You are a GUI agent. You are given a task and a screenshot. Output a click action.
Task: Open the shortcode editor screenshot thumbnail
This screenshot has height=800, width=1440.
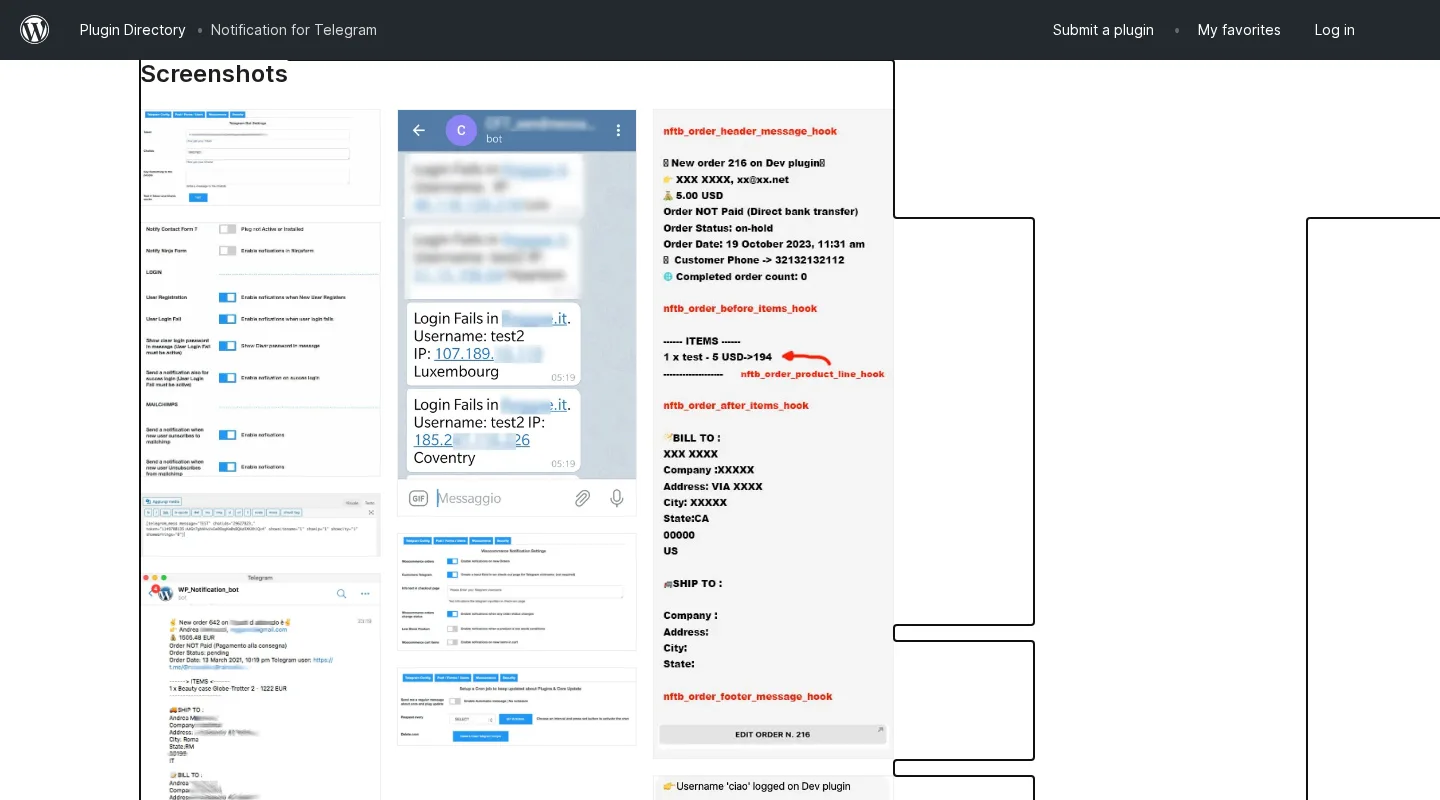261,524
